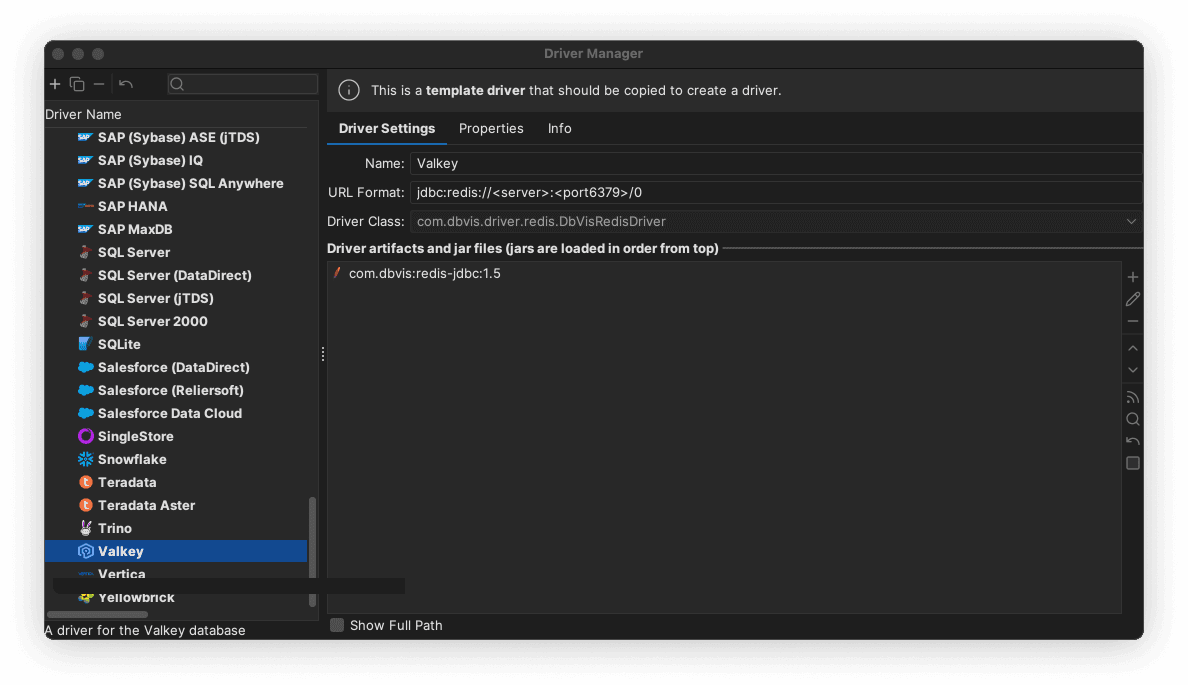This screenshot has height=685, width=1188.
Task: Move the artifact up with the chevron
Action: [x=1133, y=348]
